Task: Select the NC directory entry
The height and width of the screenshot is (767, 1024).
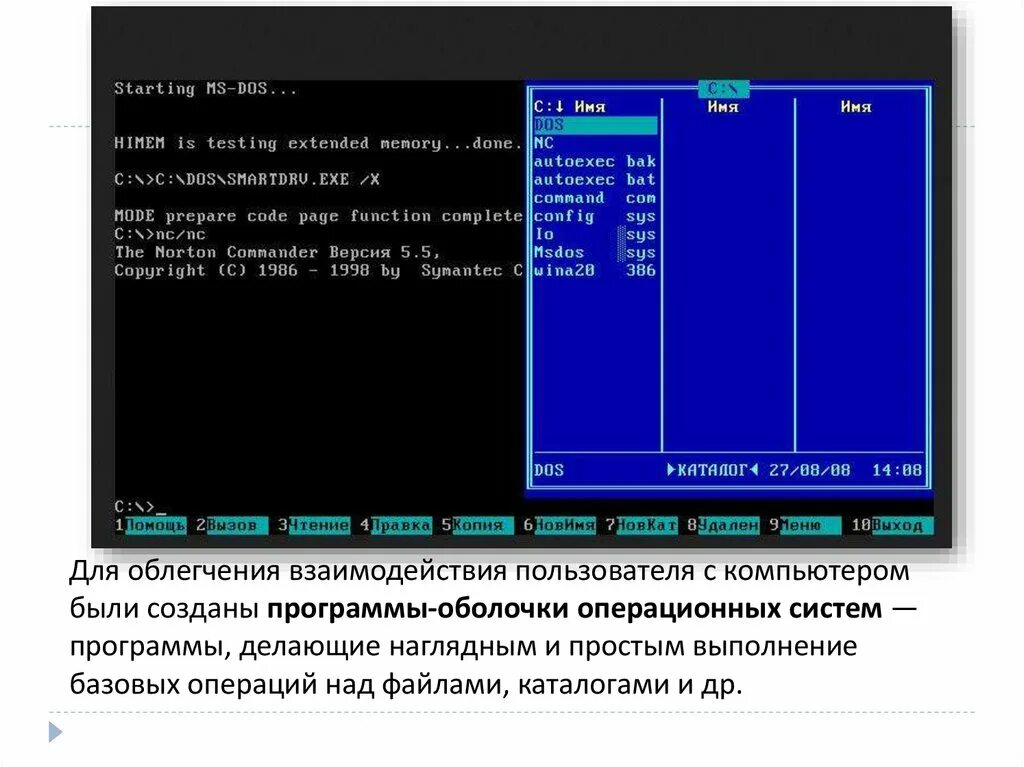Action: pos(595,143)
